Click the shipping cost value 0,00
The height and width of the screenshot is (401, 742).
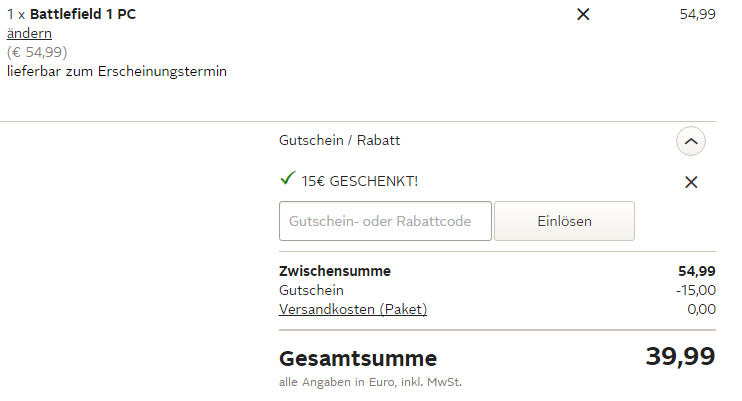[701, 309]
